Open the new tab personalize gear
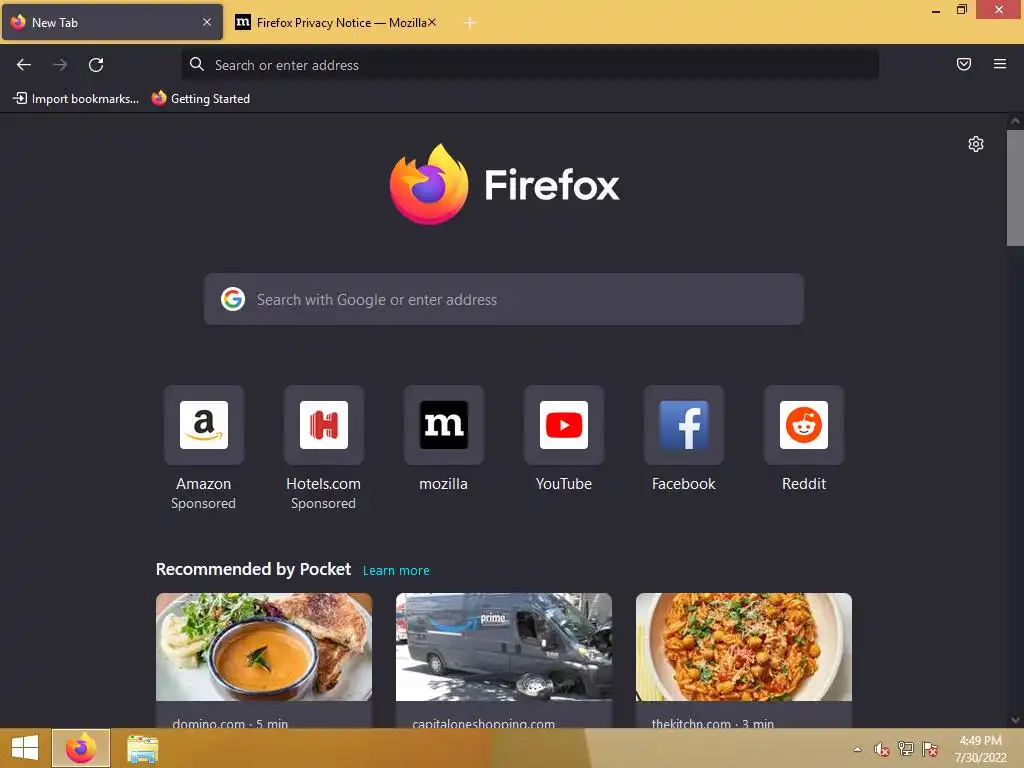 pyautogui.click(x=976, y=144)
